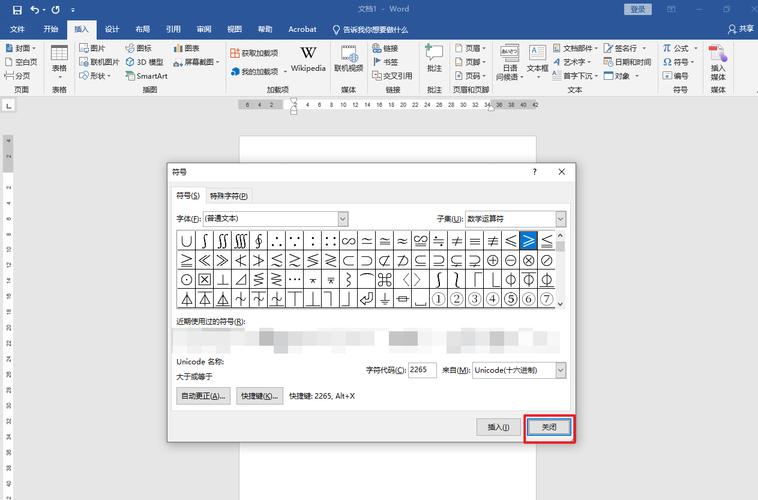Undo the last action
Image resolution: width=758 pixels, height=500 pixels.
pos(35,10)
